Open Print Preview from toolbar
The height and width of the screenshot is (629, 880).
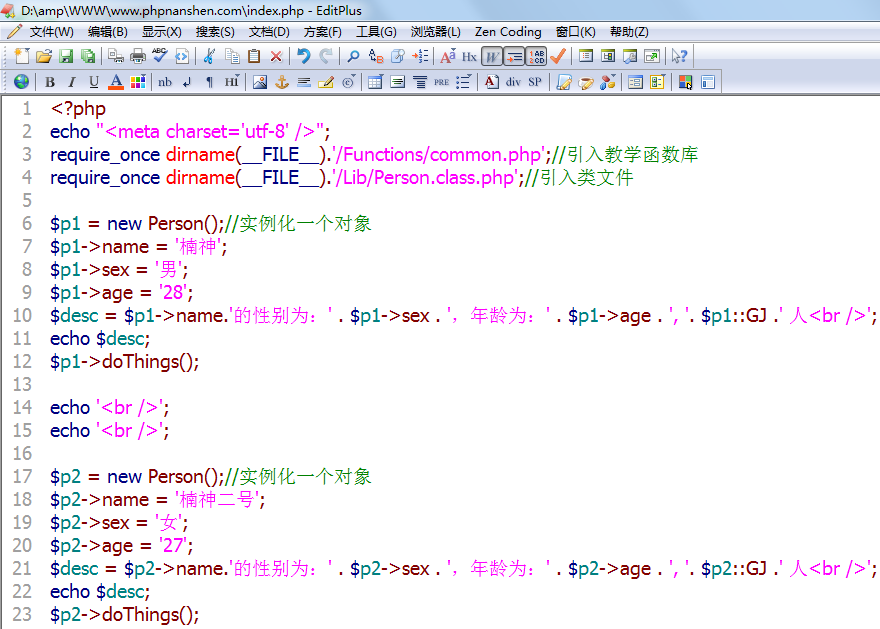[x=116, y=56]
